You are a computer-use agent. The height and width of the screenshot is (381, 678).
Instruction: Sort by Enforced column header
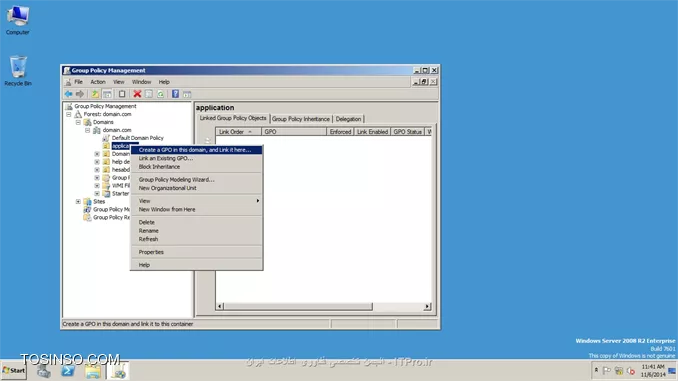(340, 131)
